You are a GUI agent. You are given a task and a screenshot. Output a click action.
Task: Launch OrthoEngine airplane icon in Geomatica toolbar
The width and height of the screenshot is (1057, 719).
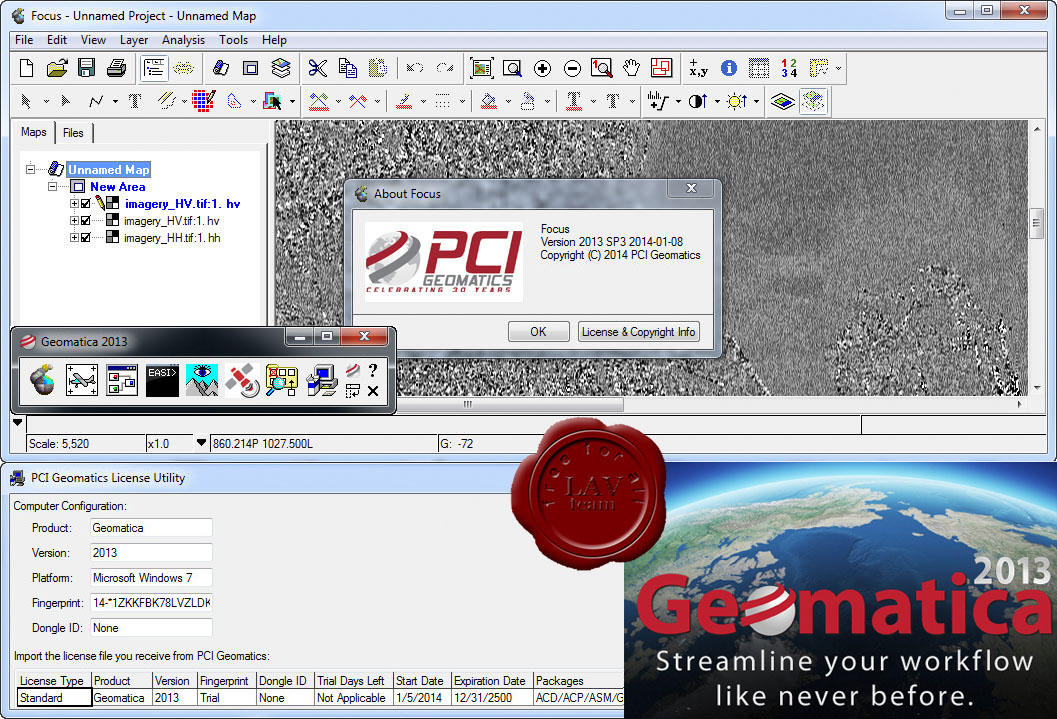[x=82, y=380]
